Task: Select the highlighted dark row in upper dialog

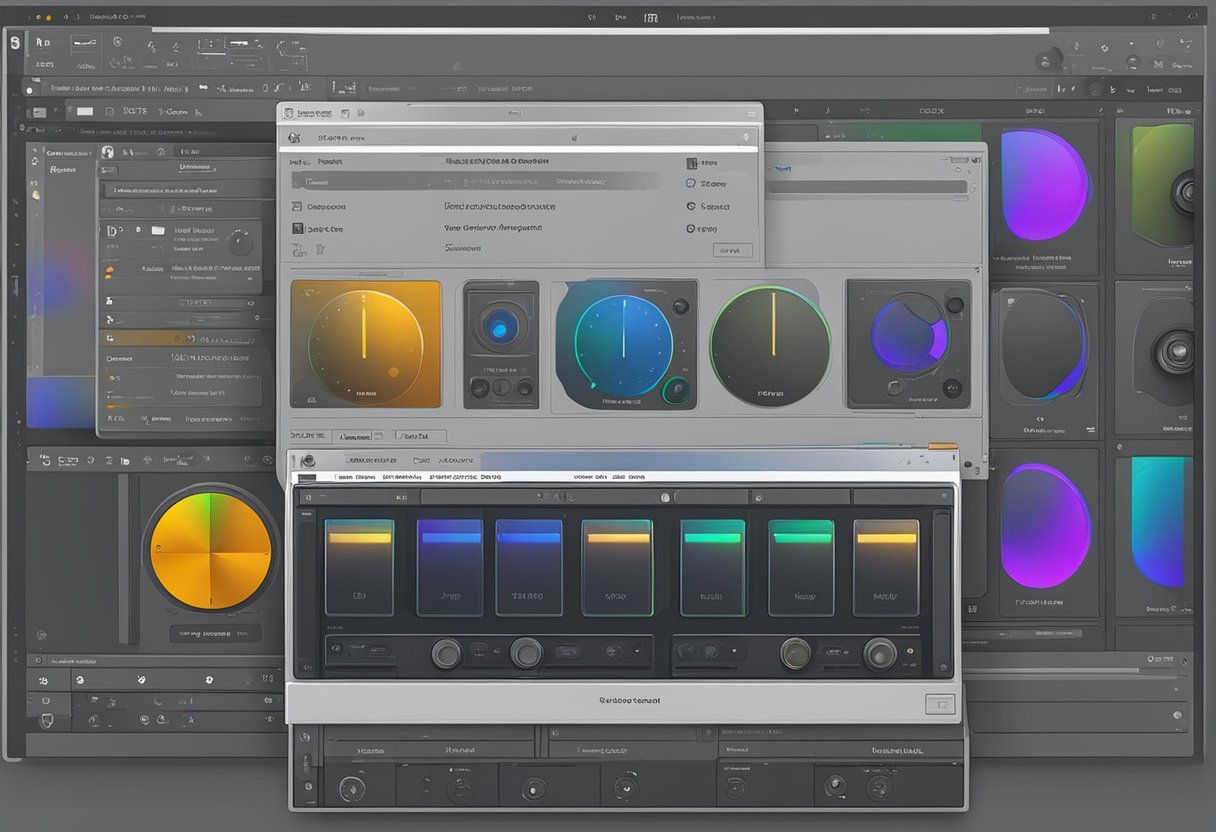Action: (x=475, y=182)
